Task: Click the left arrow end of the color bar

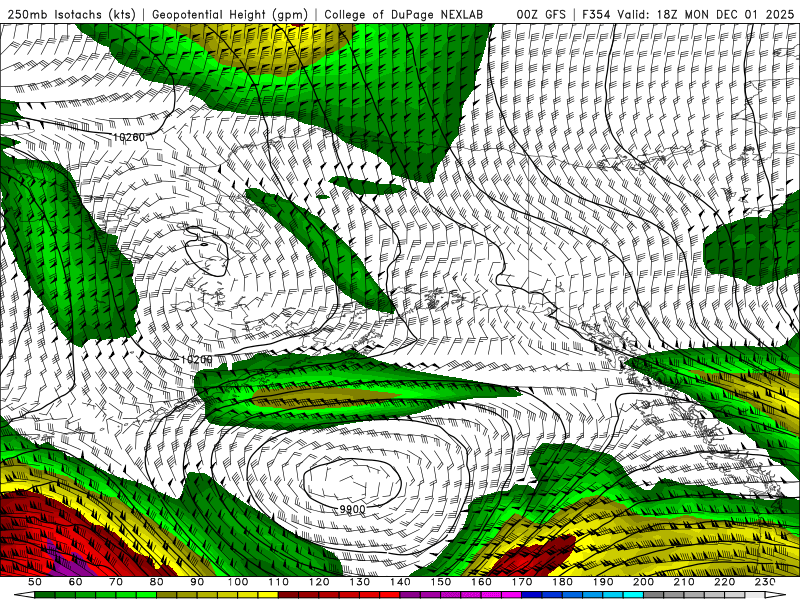Action: pos(24,596)
